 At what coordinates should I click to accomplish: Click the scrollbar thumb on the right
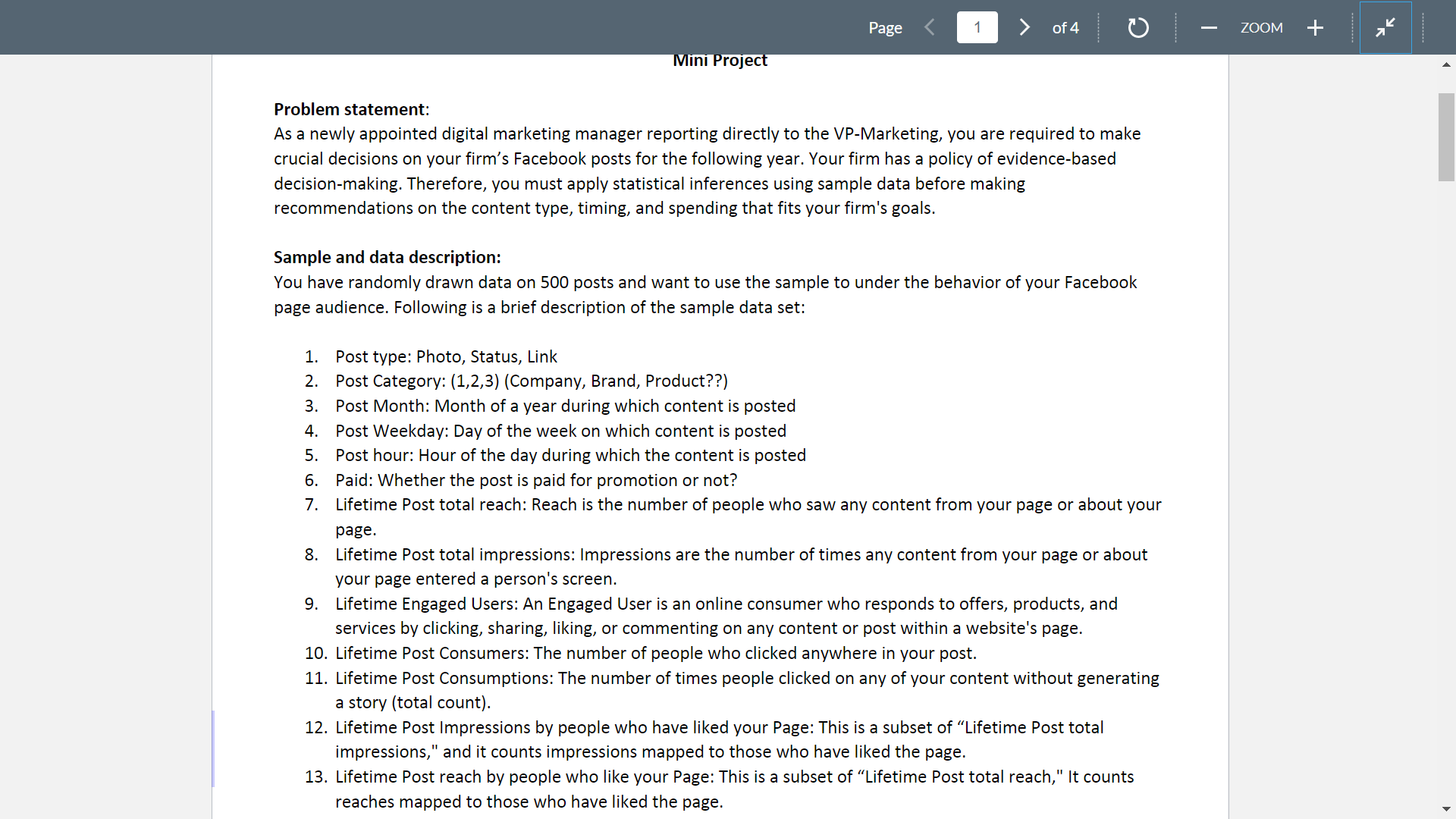coord(1445,136)
